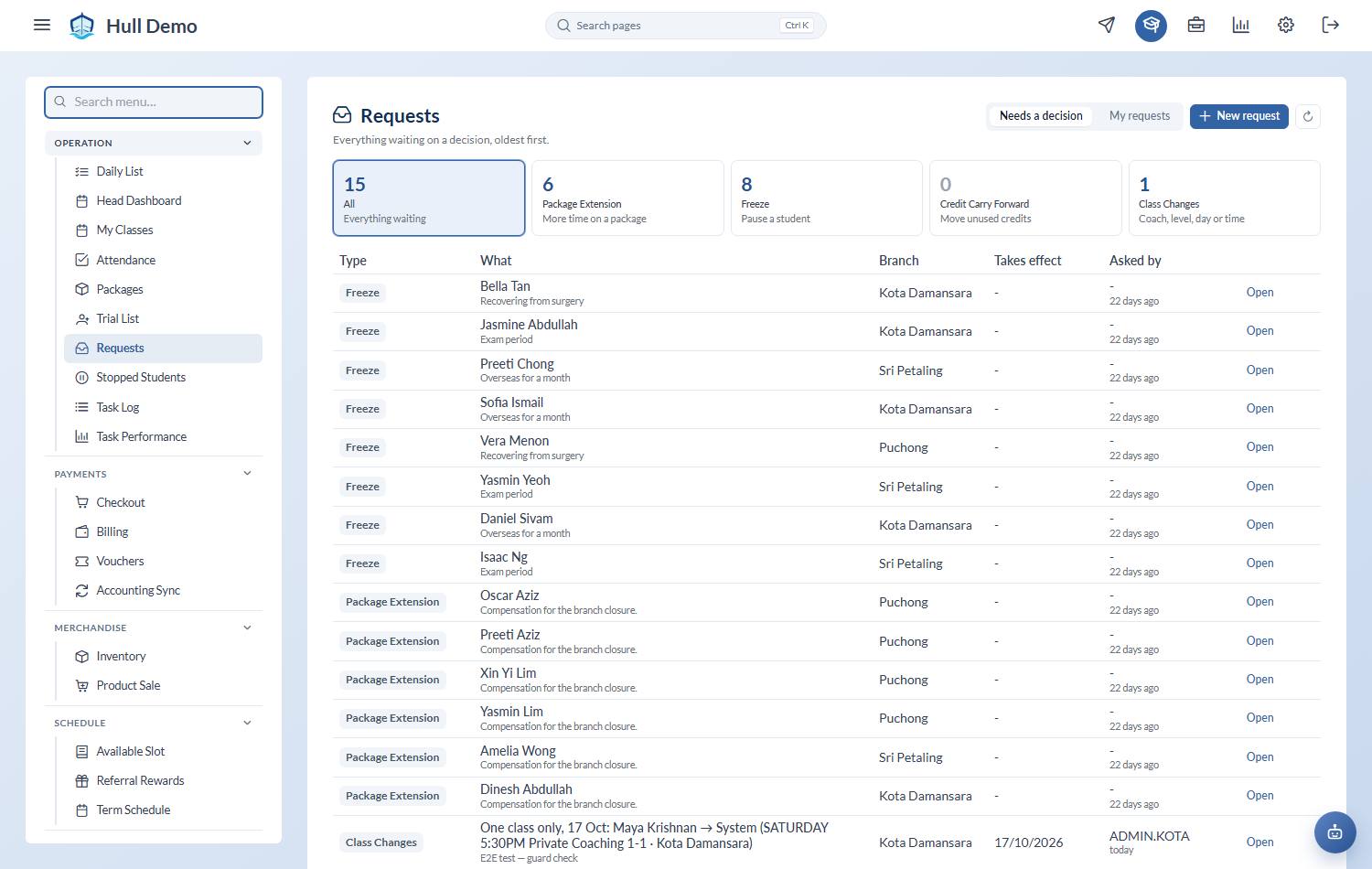Viewport: 1372px width, 869px height.
Task: Open Trial List in sidebar
Action: click(163, 318)
